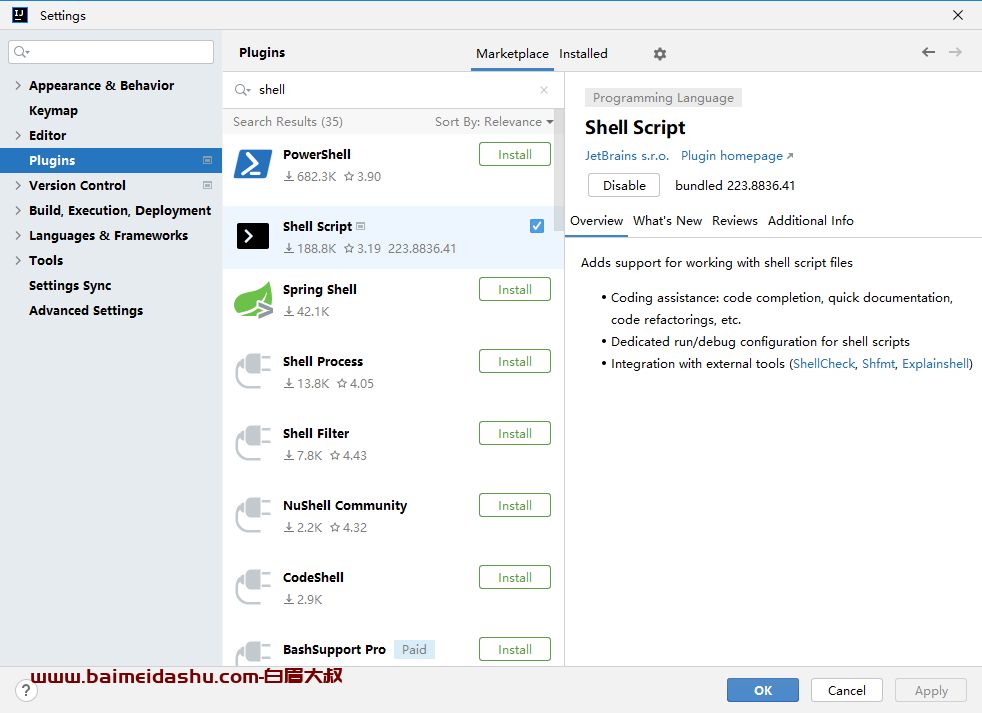Click the CodeShell plug icon
982x713 pixels.
pyautogui.click(x=253, y=587)
